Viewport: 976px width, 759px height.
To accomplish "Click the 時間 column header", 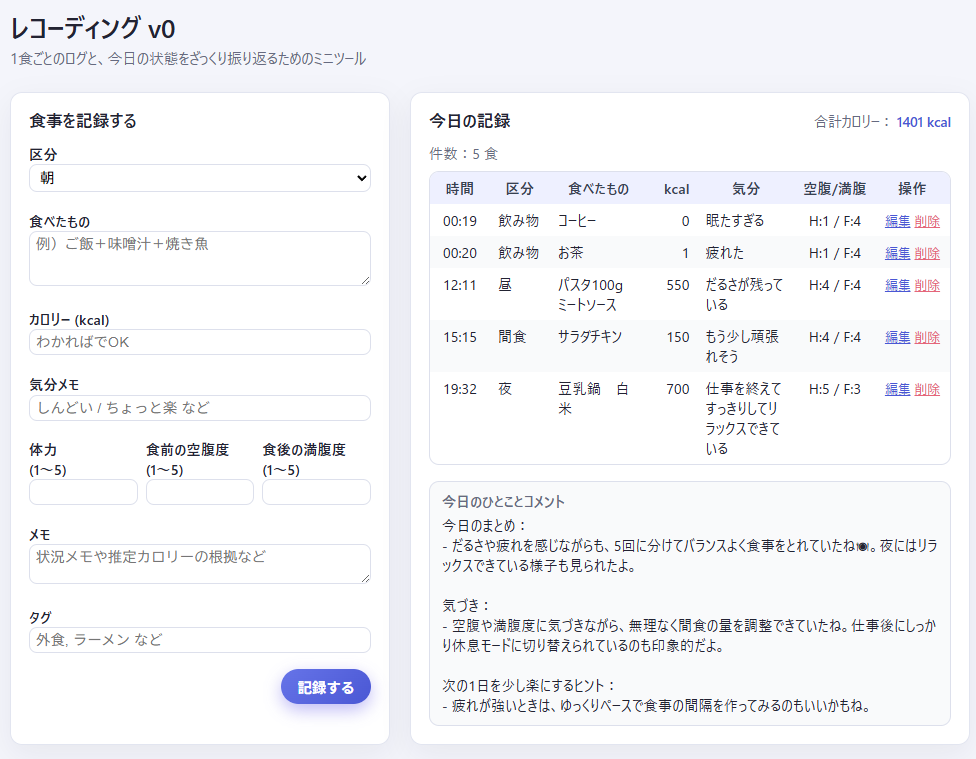I will 459,189.
